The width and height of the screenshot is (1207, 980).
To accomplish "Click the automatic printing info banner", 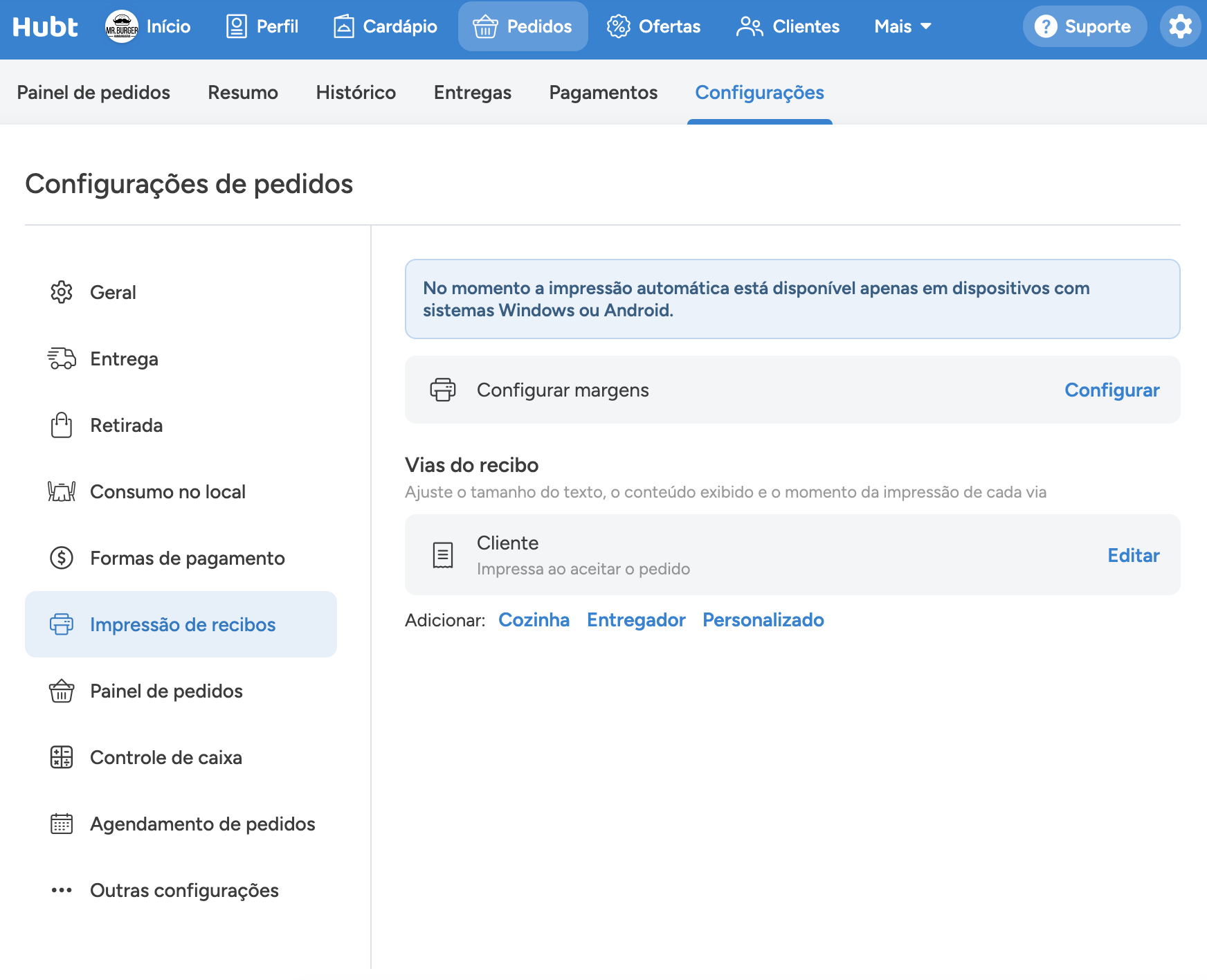I will coord(792,299).
